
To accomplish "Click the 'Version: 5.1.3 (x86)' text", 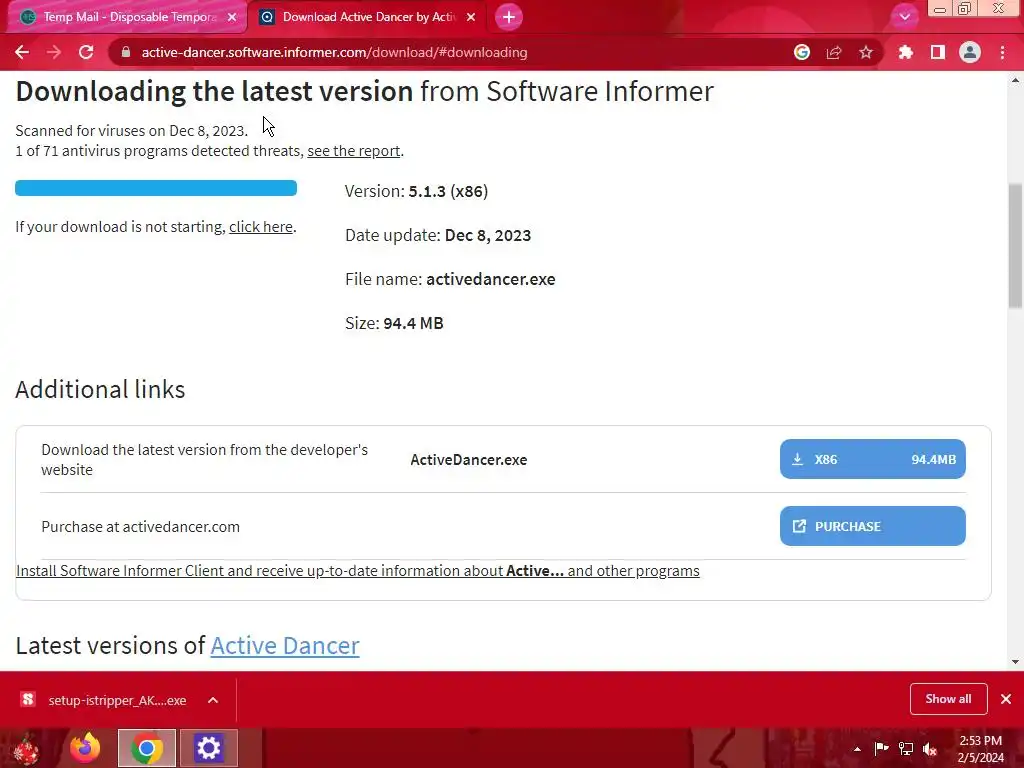I will (x=416, y=191).
